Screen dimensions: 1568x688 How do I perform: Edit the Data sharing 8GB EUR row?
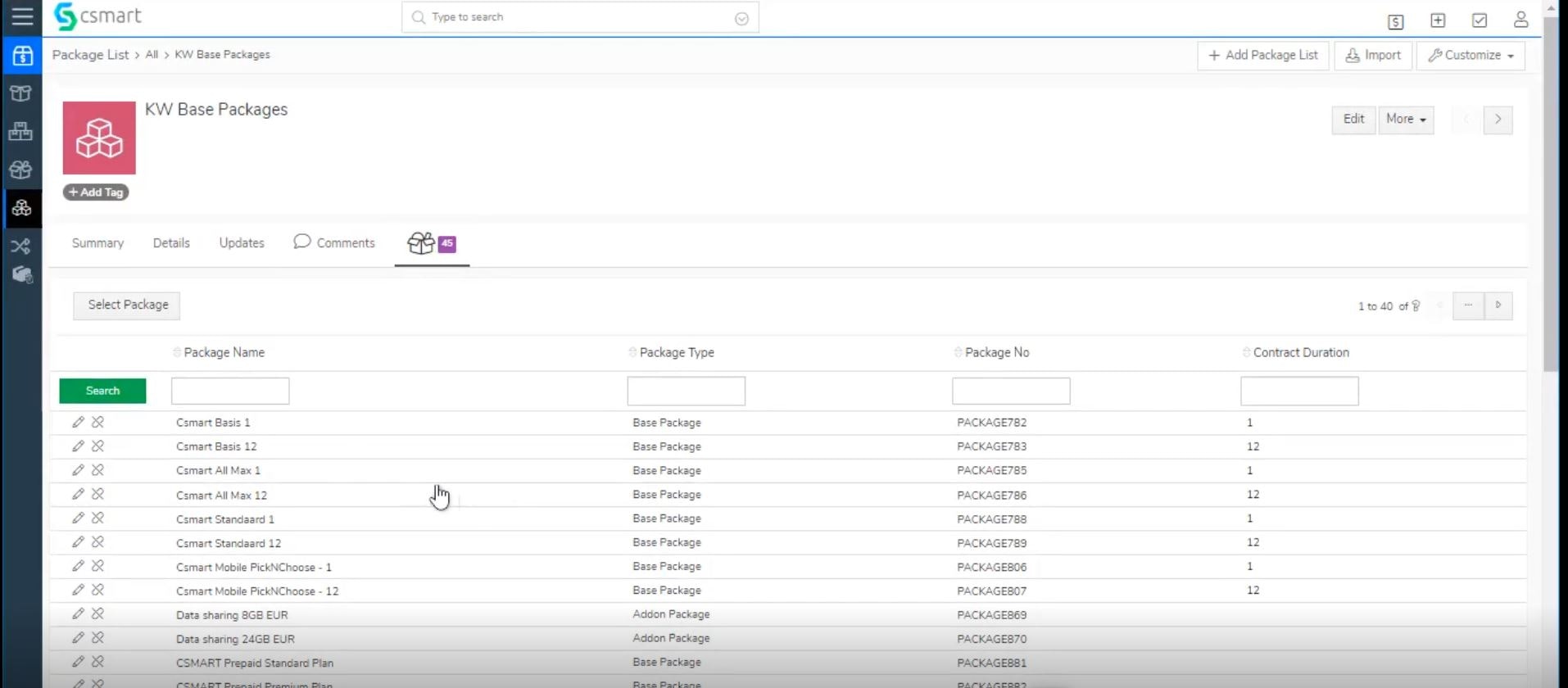78,613
